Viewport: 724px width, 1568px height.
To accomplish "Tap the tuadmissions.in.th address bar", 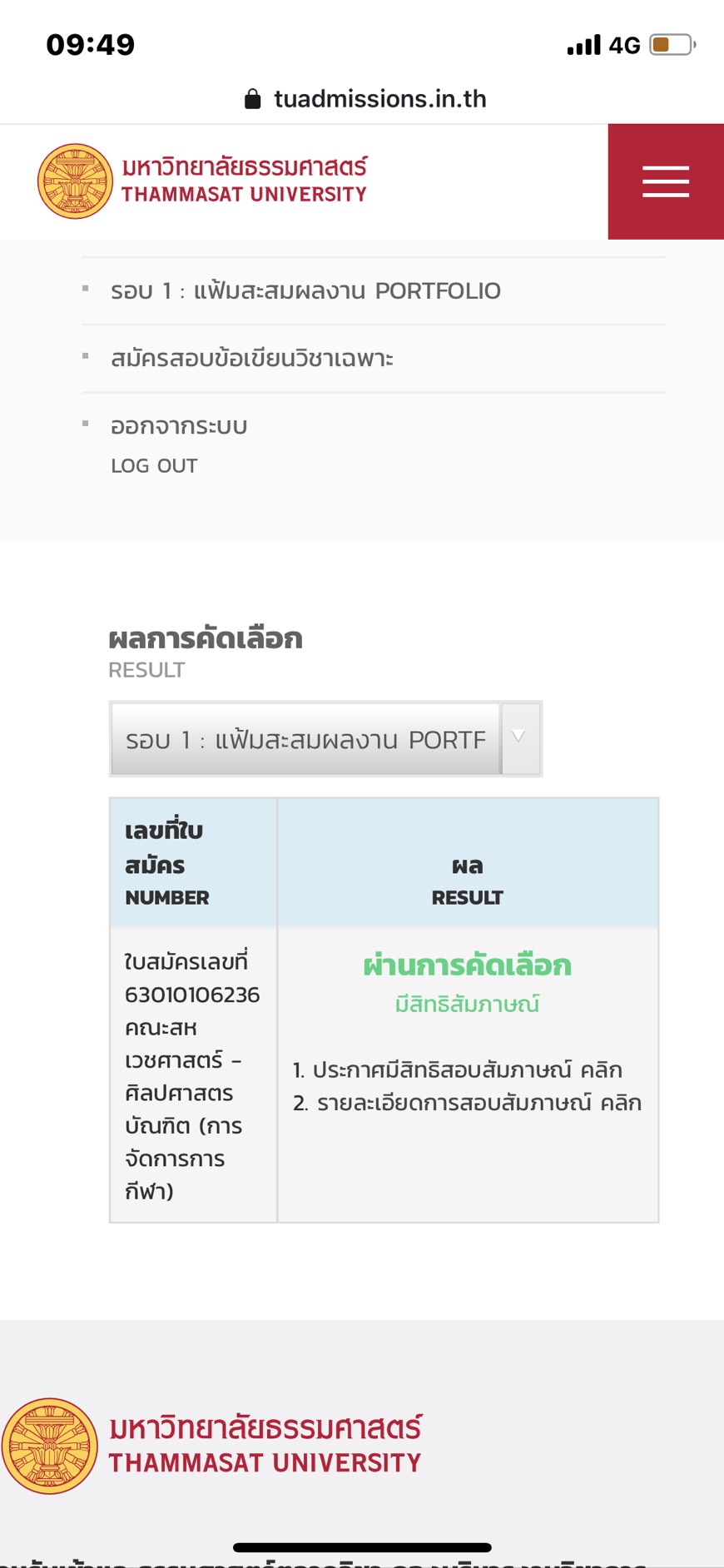I will [364, 99].
